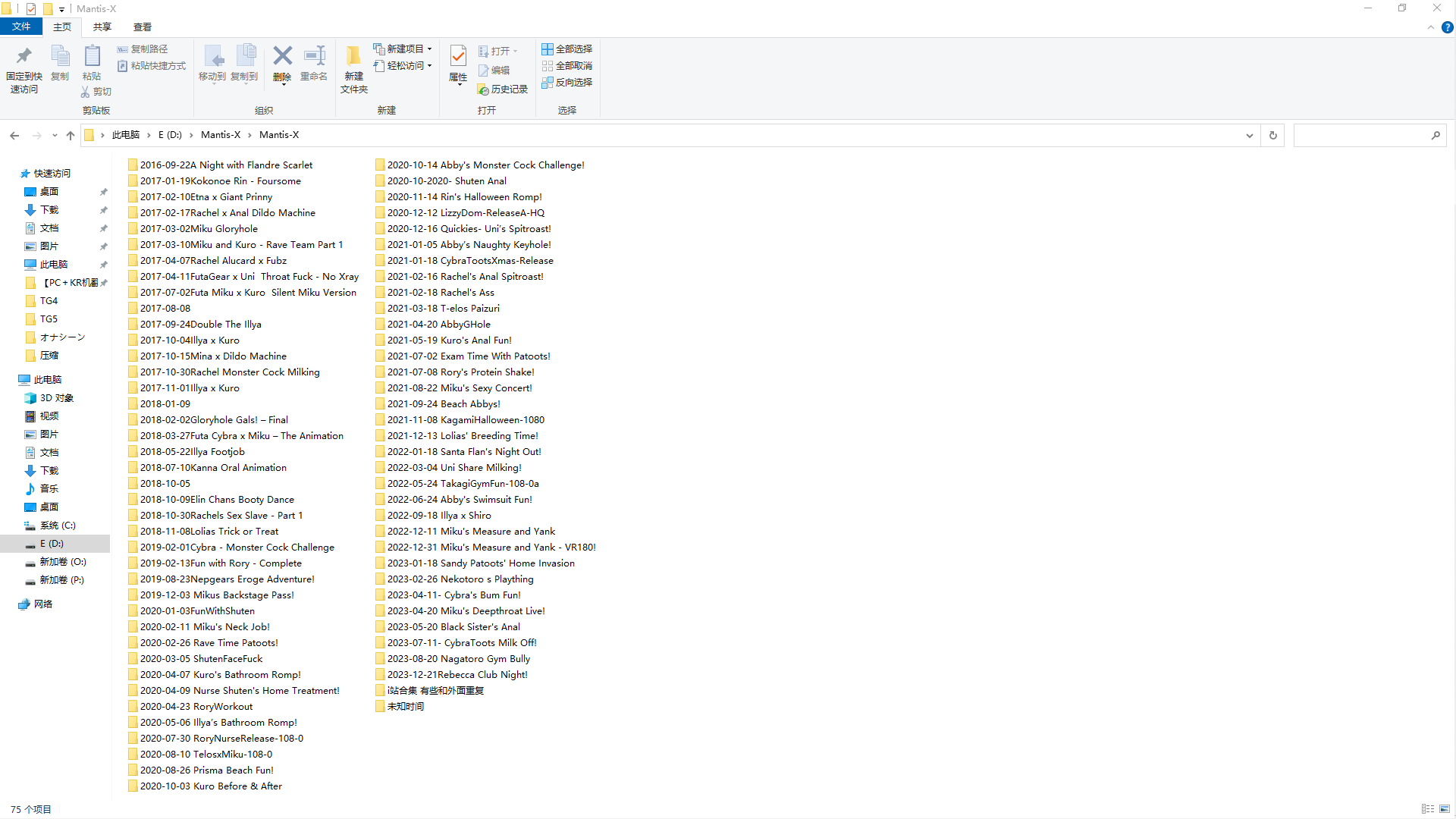Viewport: 1456px width, 819px height.
Task: Select 新加卷 (O:) drive
Action: click(x=55, y=562)
